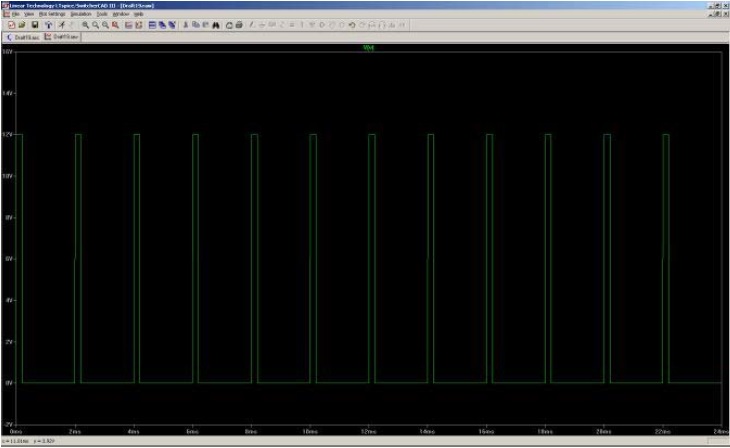Click the Draw Wire pencil icon
The image size is (730, 448).
251,25
